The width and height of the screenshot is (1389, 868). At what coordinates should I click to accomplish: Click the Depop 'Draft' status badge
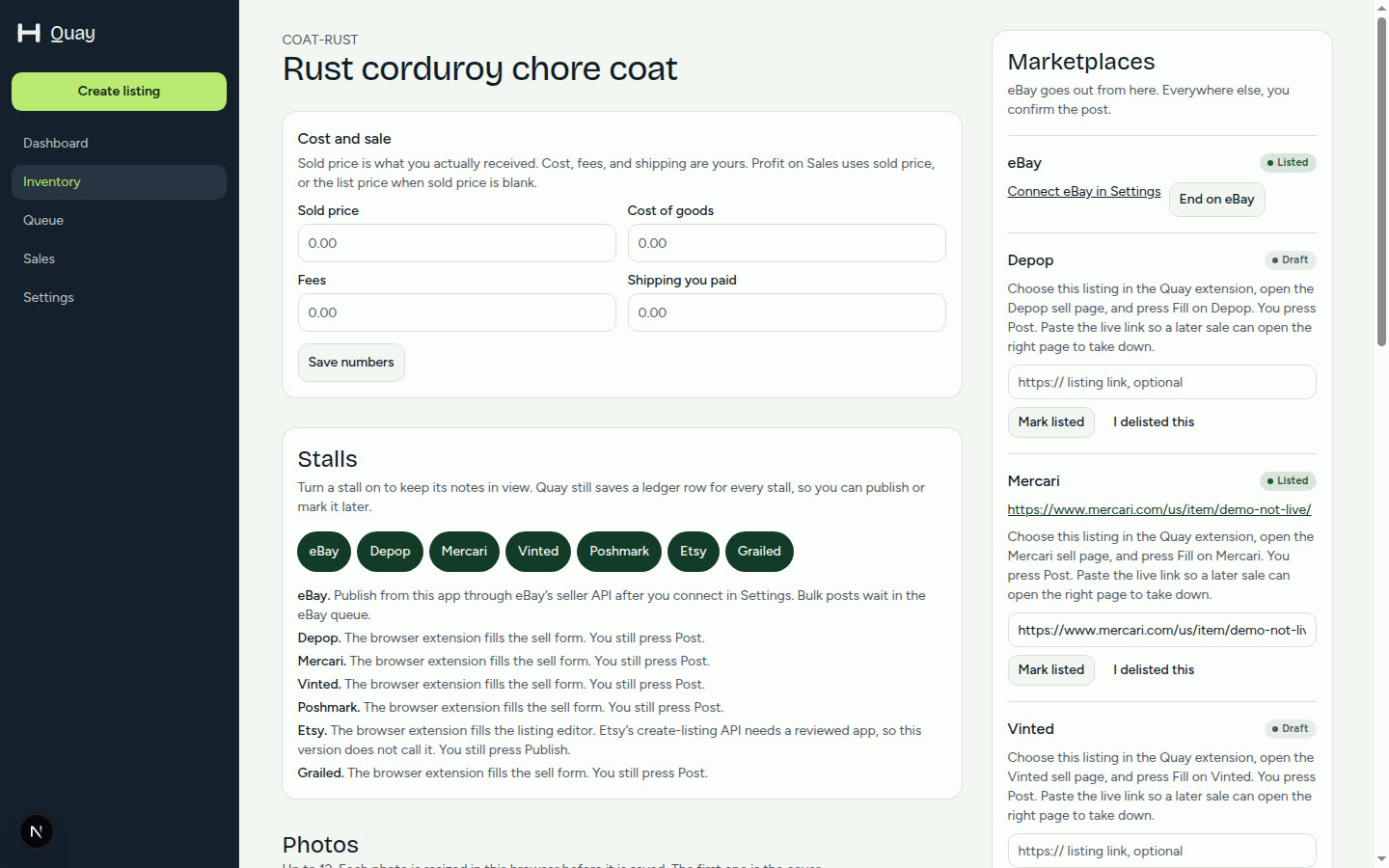point(1291,260)
